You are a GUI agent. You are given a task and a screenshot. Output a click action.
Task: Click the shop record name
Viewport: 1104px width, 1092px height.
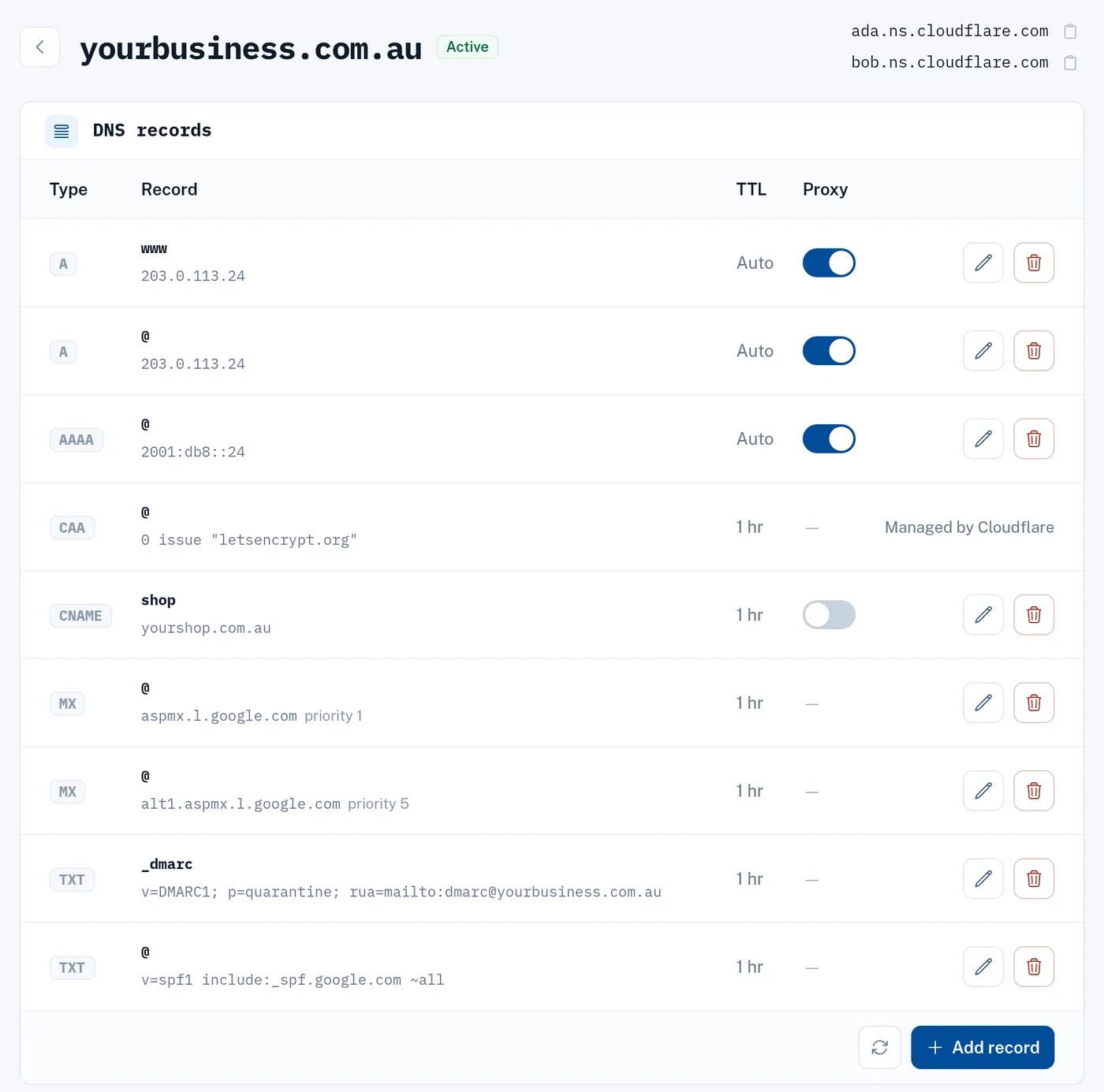[159, 600]
